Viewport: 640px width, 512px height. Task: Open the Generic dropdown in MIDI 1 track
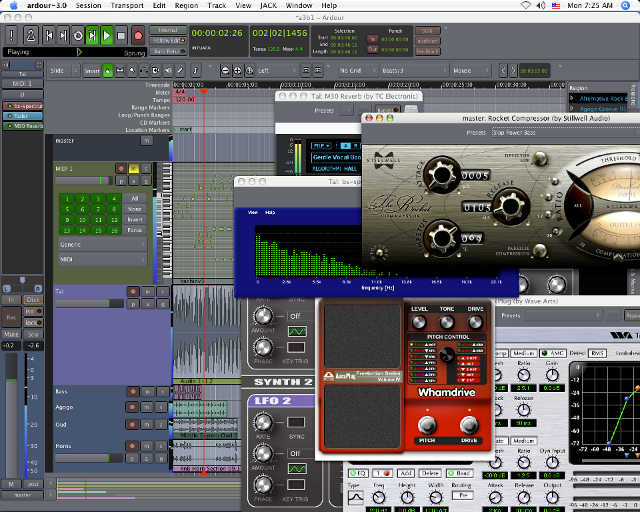102,245
